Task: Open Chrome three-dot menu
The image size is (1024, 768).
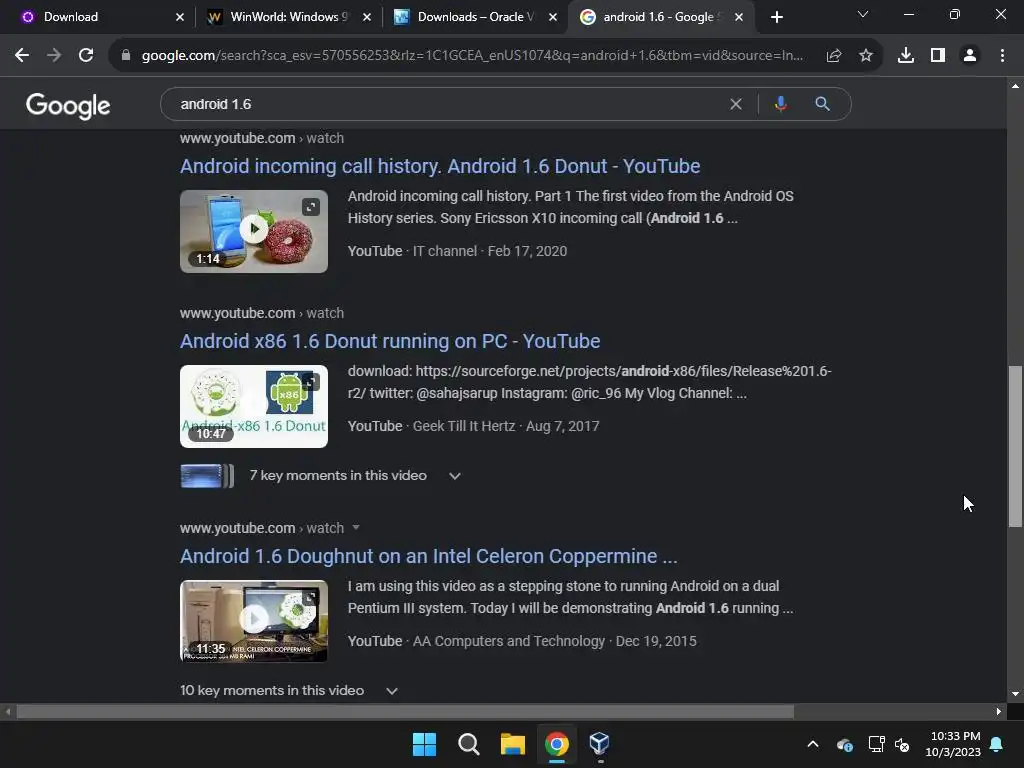Action: coord(1002,56)
